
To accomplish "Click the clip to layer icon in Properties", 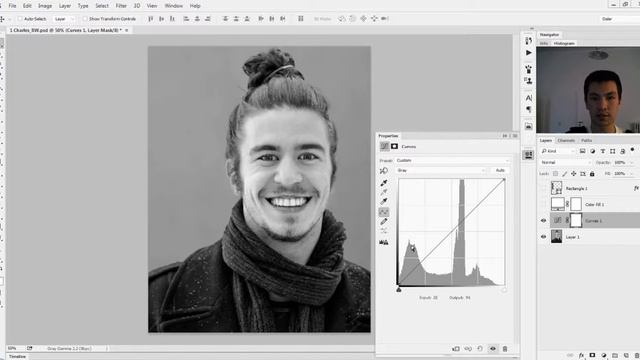I will [456, 349].
